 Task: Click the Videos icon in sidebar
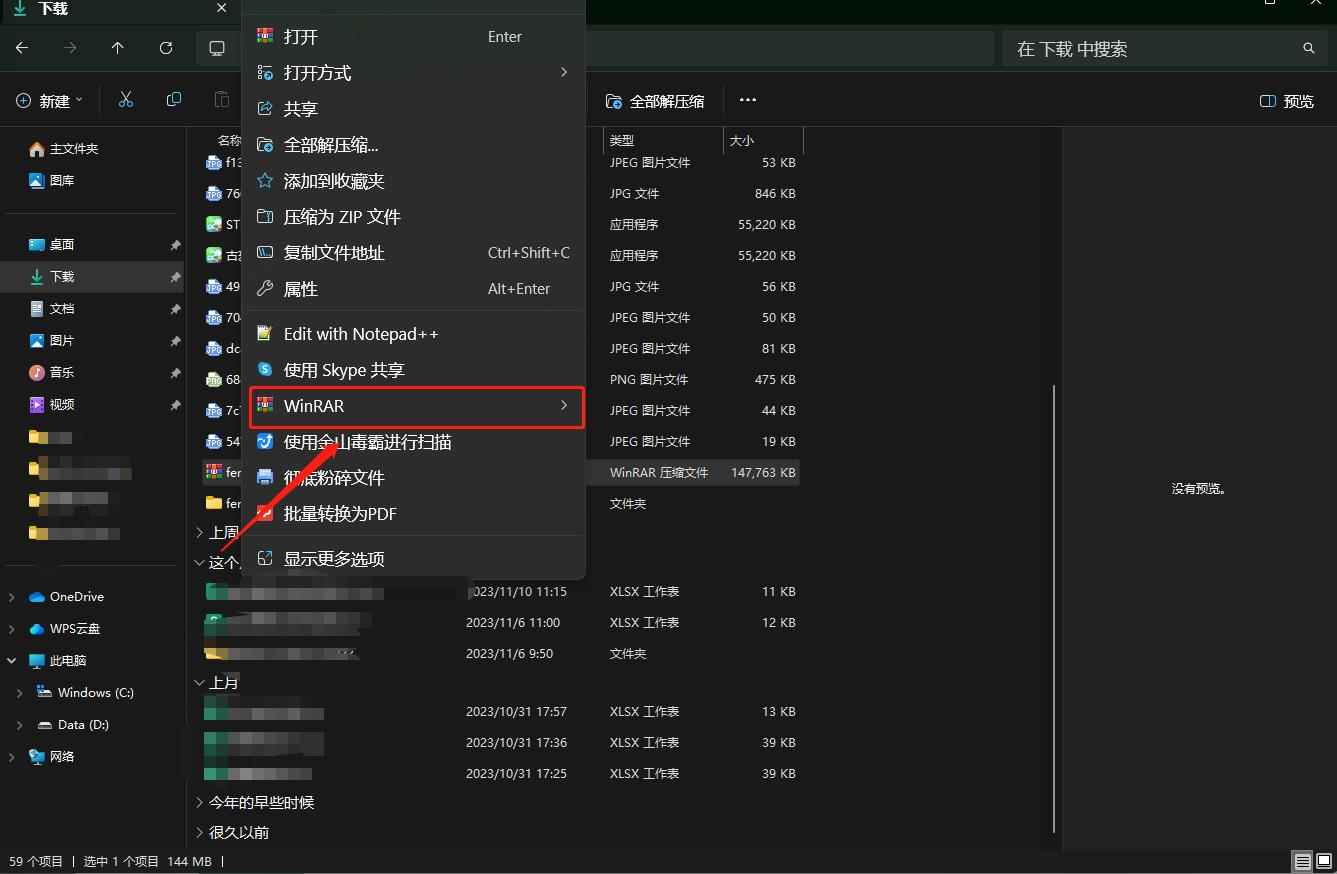tap(37, 404)
